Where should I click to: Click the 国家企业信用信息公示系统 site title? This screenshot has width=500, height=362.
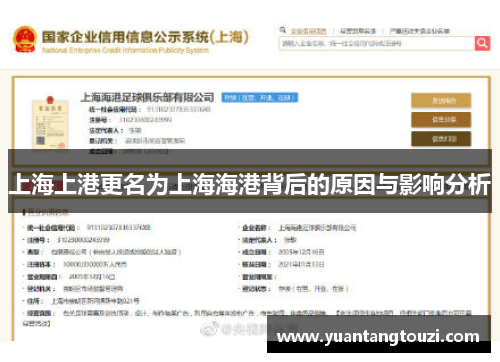click(145, 37)
